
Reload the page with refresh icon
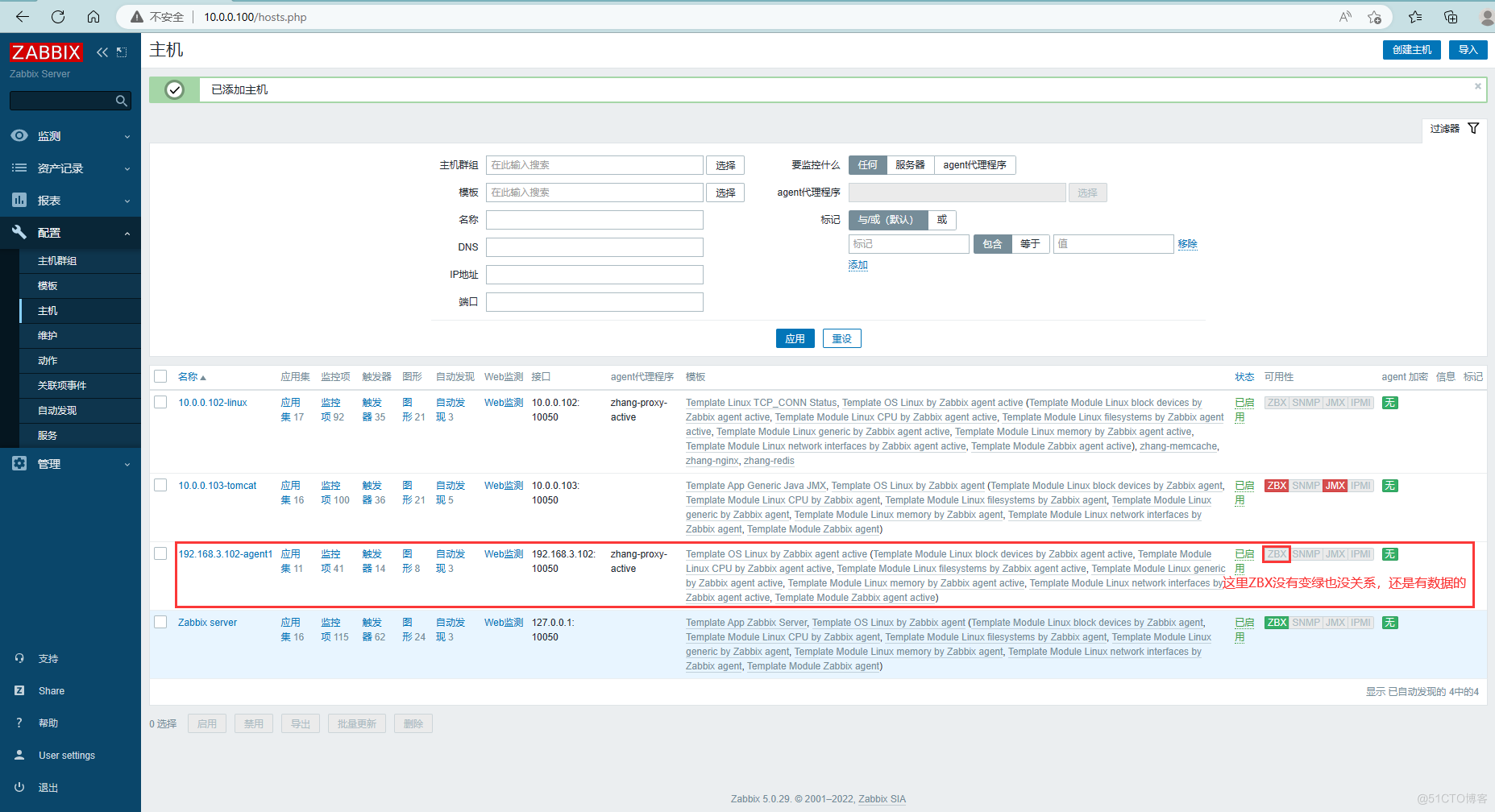click(58, 17)
